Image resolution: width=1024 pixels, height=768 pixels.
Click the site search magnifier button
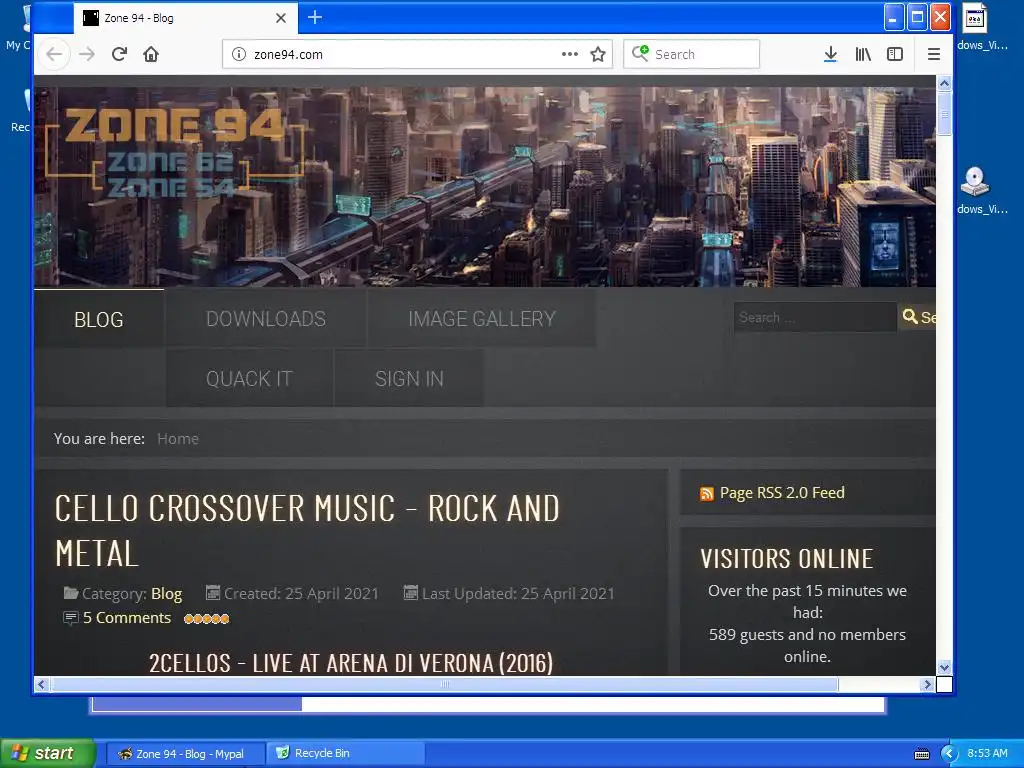(x=918, y=317)
